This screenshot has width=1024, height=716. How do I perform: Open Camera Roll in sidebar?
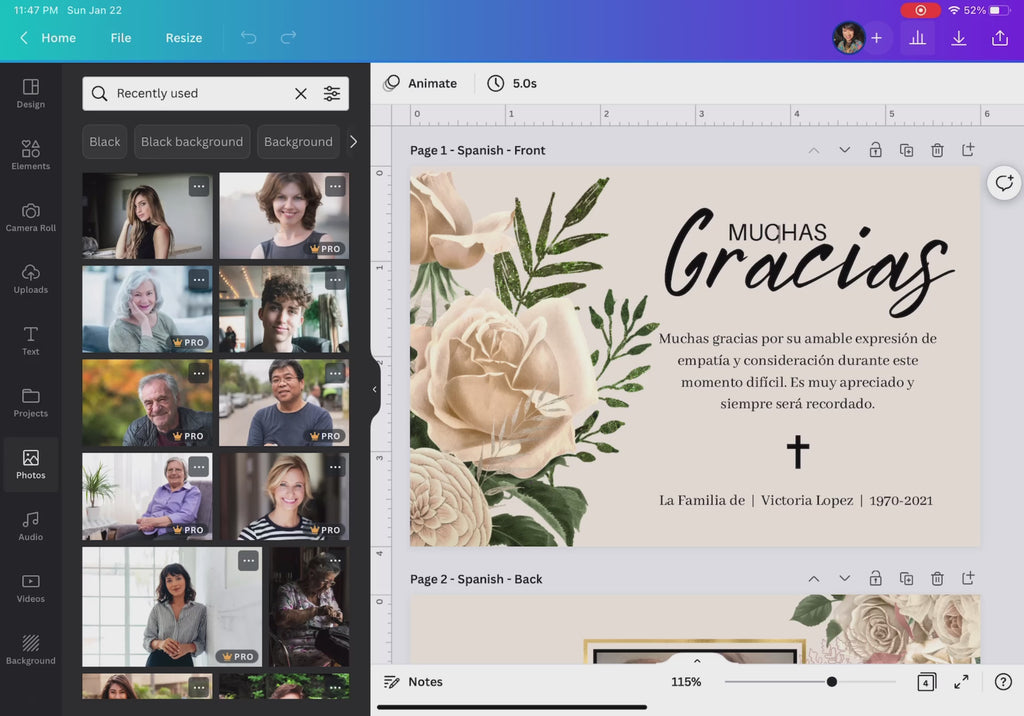coord(31,218)
